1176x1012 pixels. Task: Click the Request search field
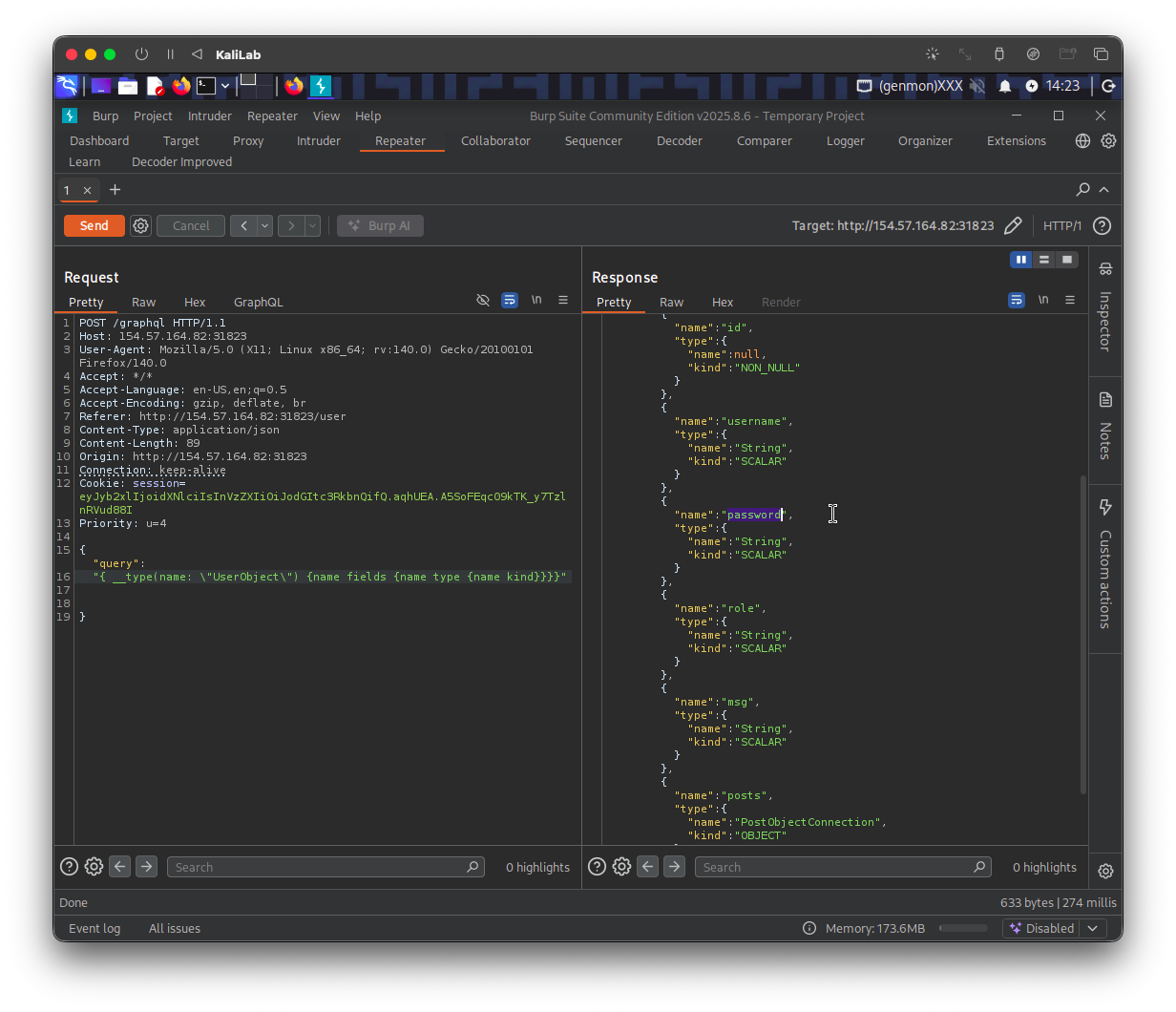tap(325, 867)
